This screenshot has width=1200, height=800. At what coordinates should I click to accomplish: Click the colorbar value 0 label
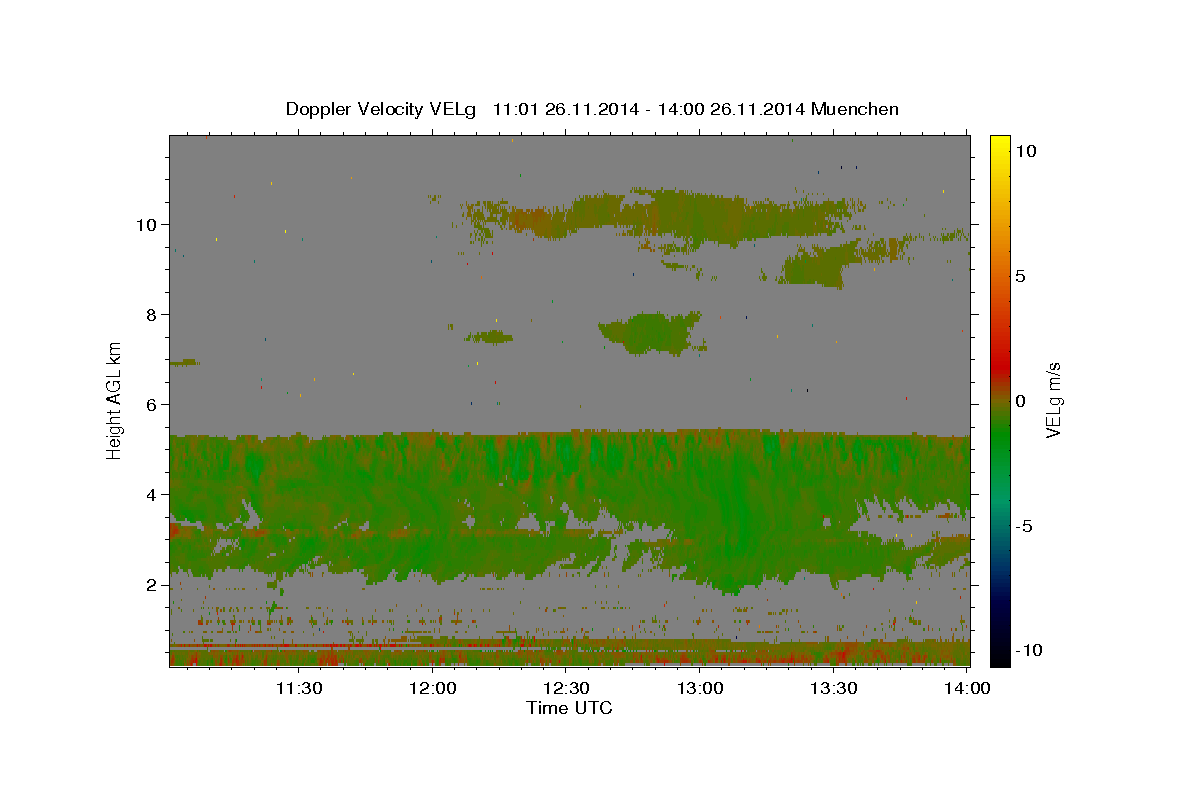pyautogui.click(x=1021, y=400)
